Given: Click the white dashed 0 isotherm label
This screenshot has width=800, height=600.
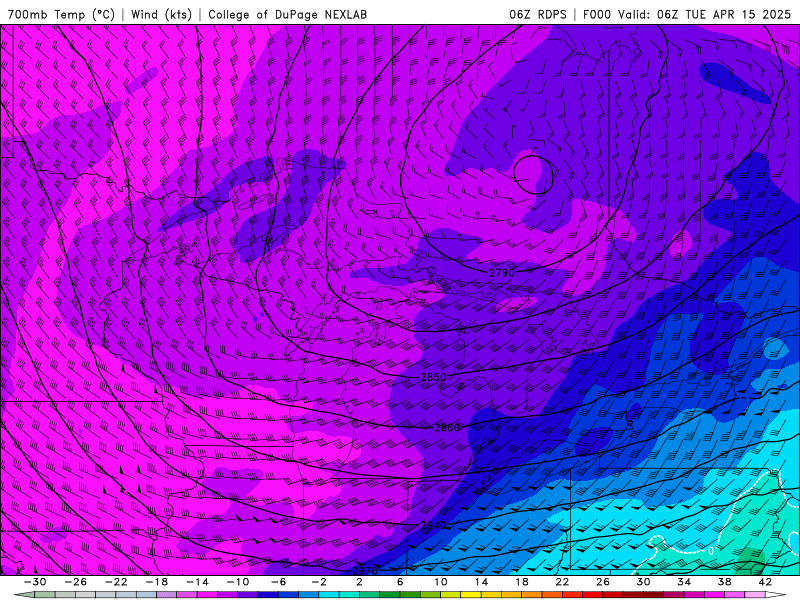Looking at the screenshot, I should pos(710,551).
